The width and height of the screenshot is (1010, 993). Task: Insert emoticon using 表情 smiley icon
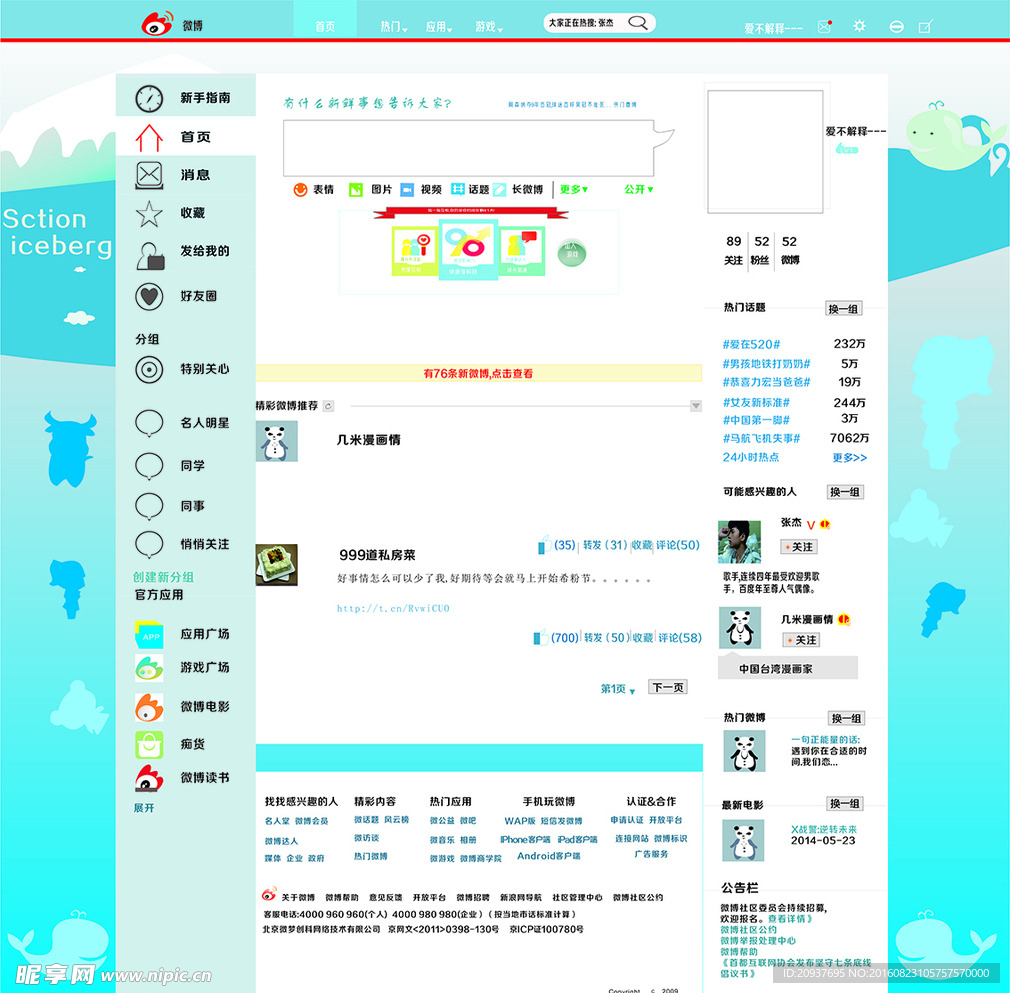(300, 189)
